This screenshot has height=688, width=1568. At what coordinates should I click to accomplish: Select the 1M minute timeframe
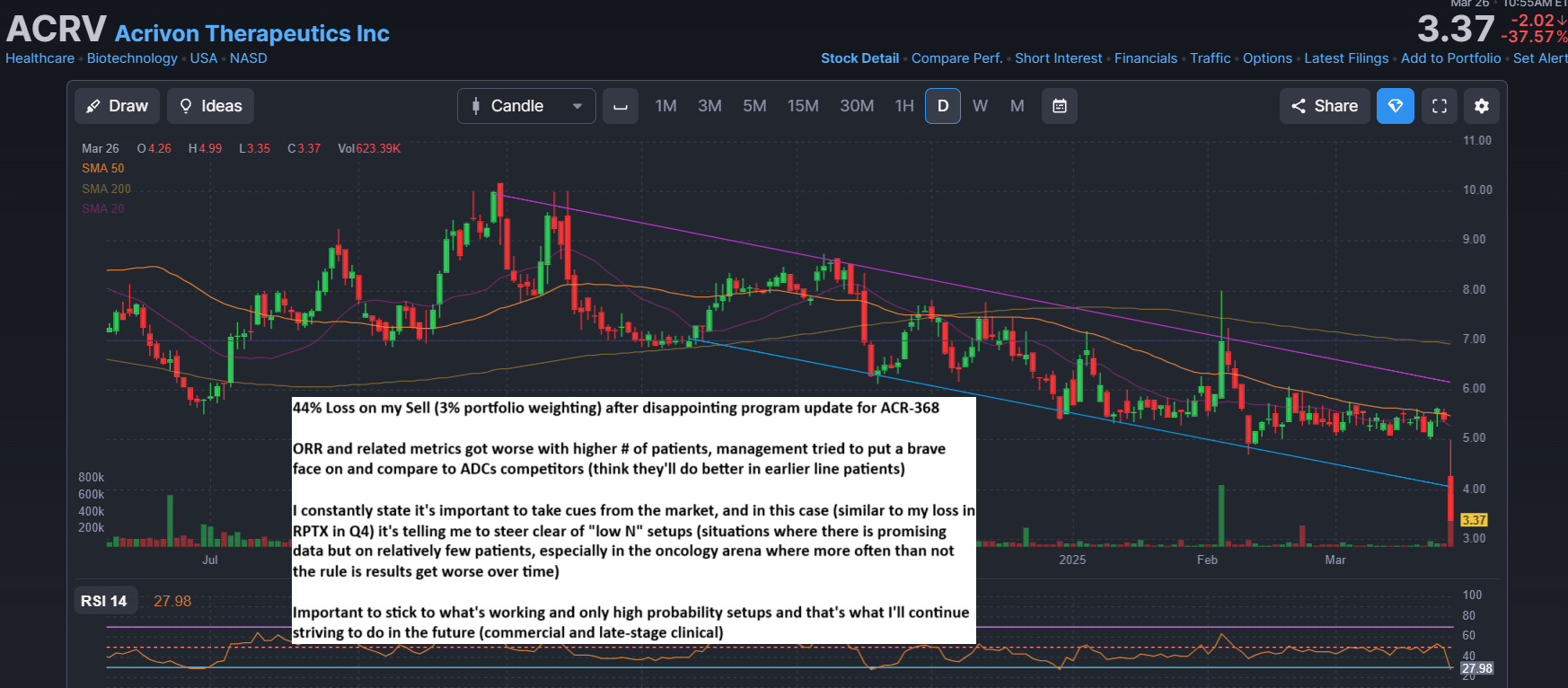pyautogui.click(x=665, y=106)
